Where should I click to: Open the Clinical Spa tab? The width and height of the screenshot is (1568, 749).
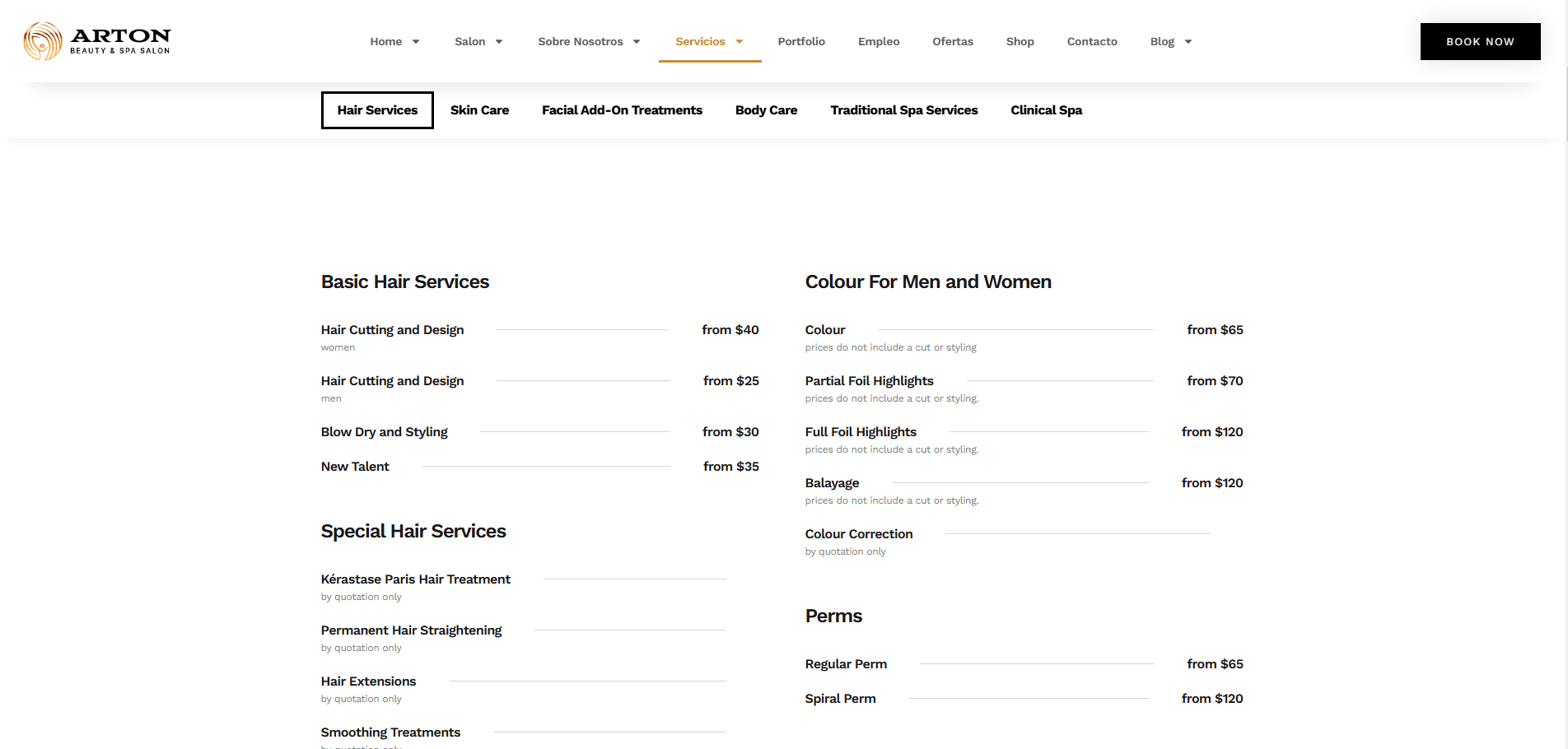coord(1046,110)
